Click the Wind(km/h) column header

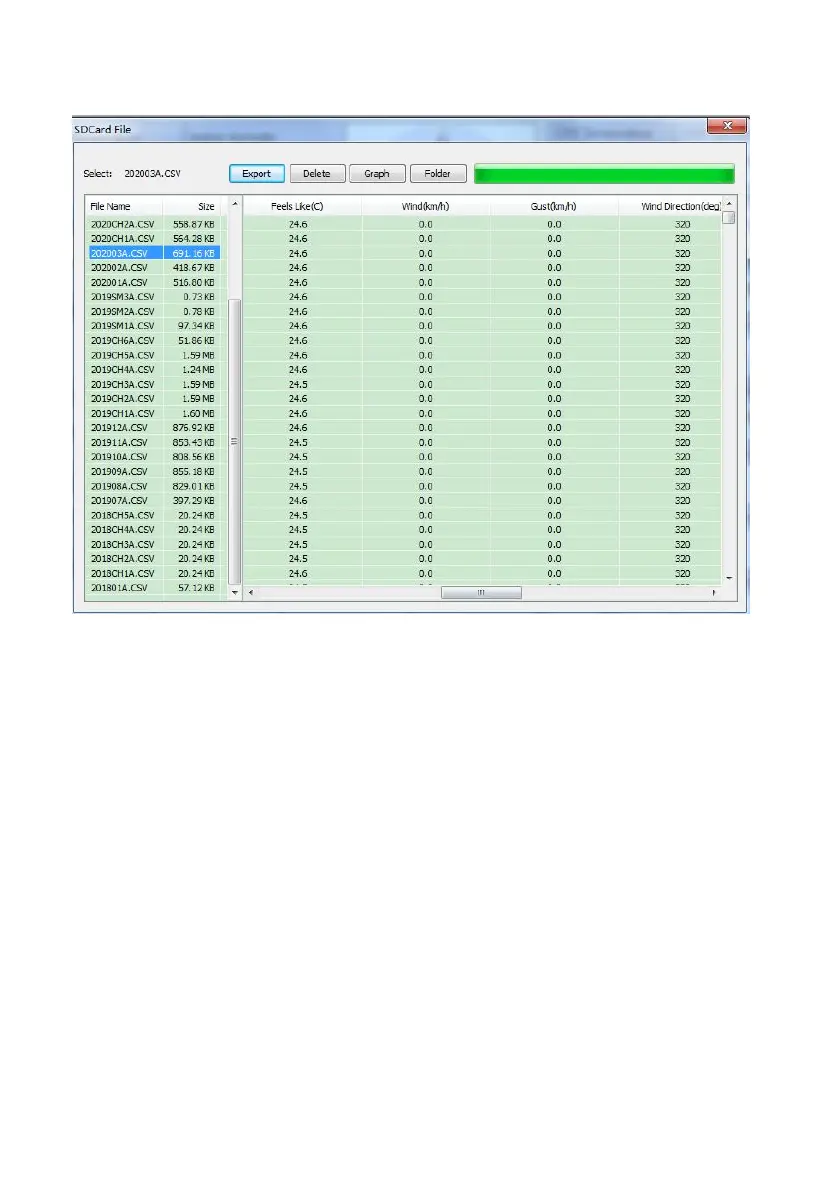click(425, 206)
